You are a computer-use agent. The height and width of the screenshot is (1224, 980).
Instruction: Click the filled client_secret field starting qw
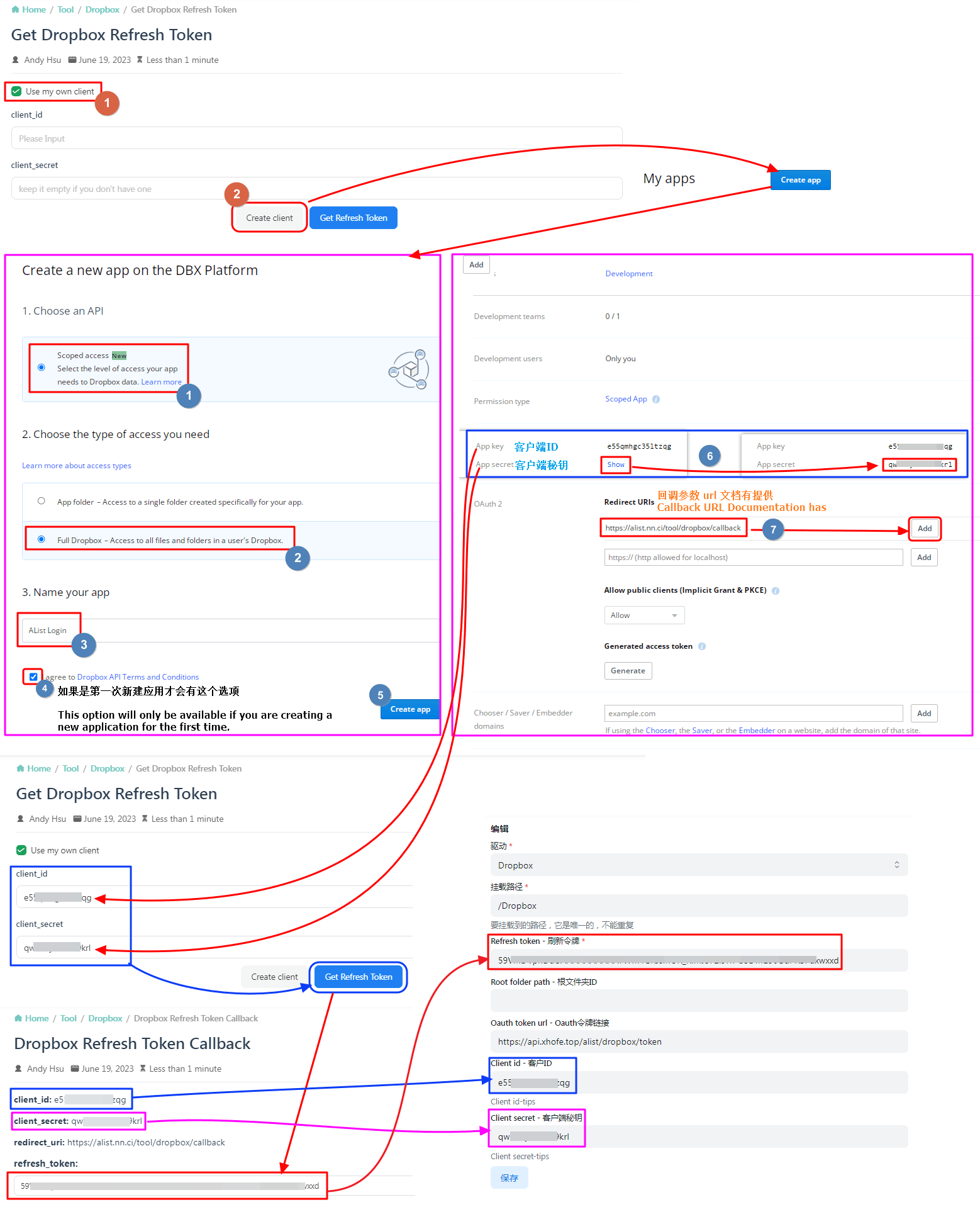[214, 948]
